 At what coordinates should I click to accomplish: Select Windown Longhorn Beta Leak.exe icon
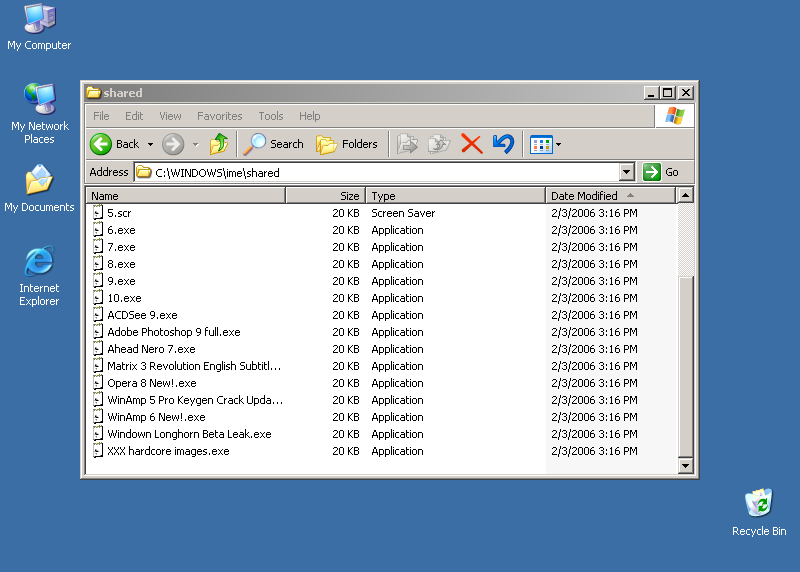(x=98, y=434)
